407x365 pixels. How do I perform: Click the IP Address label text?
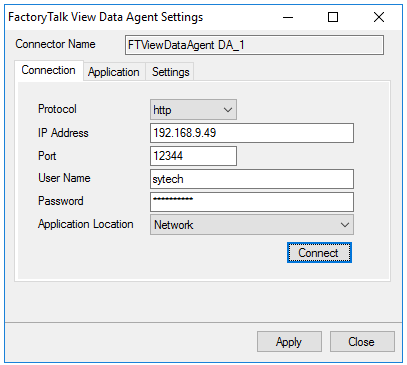tap(63, 133)
